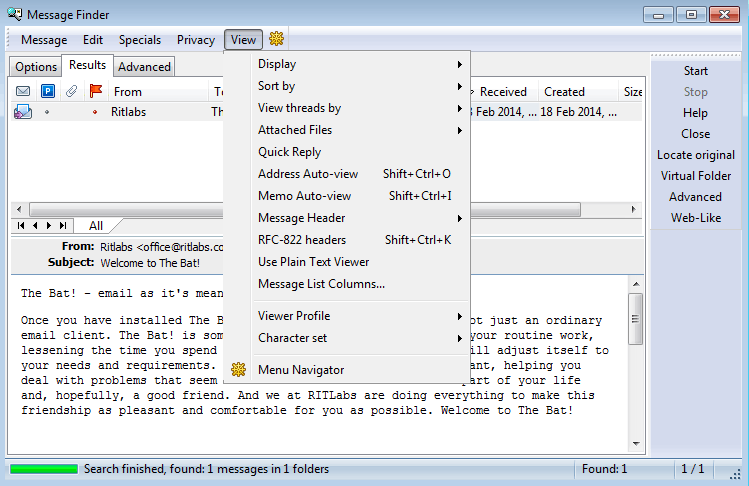Viewport: 749px width, 486px height.
Task: Click Virtual Folder button
Action: (696, 176)
